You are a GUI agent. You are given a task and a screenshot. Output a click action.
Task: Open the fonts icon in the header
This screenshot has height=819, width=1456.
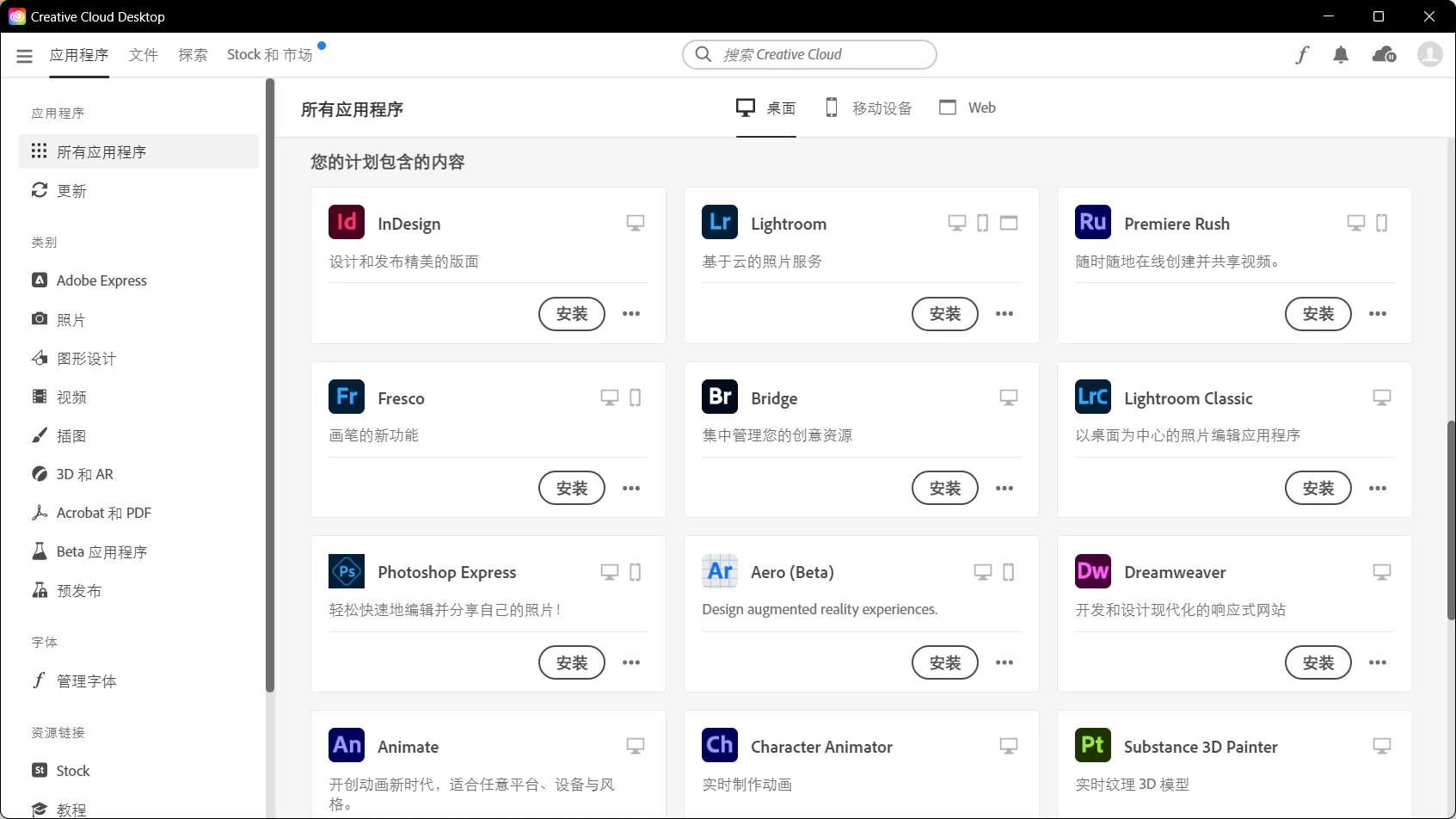[1302, 55]
